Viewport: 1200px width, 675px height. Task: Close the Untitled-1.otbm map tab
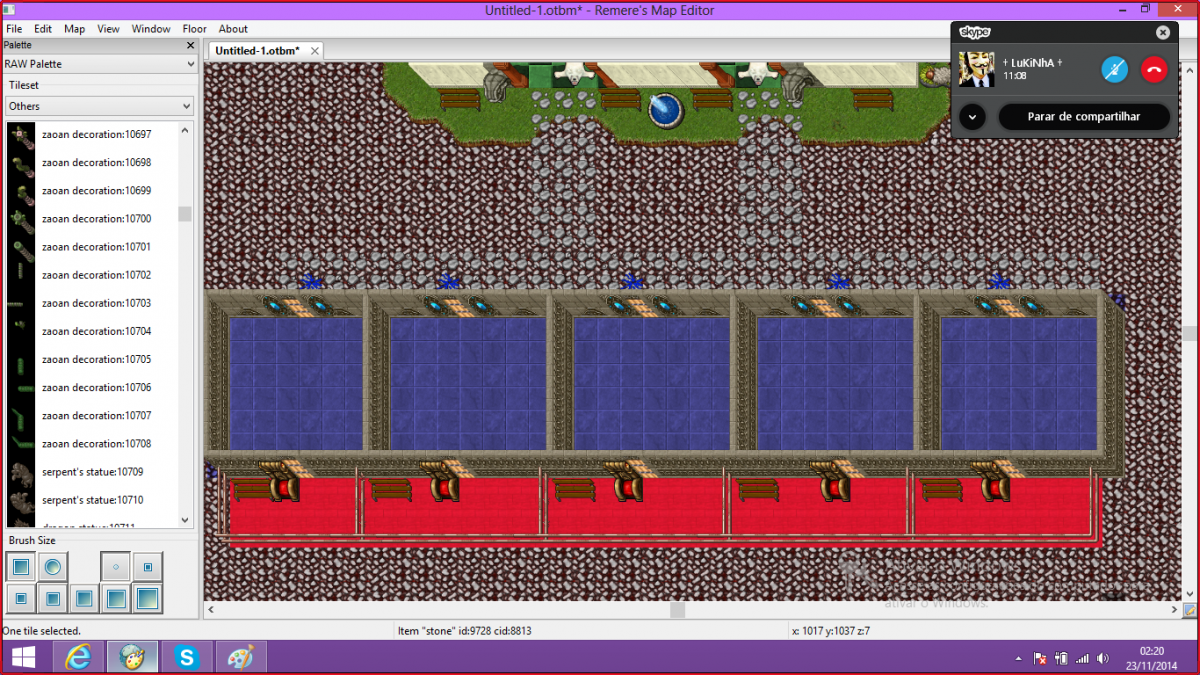(x=314, y=50)
